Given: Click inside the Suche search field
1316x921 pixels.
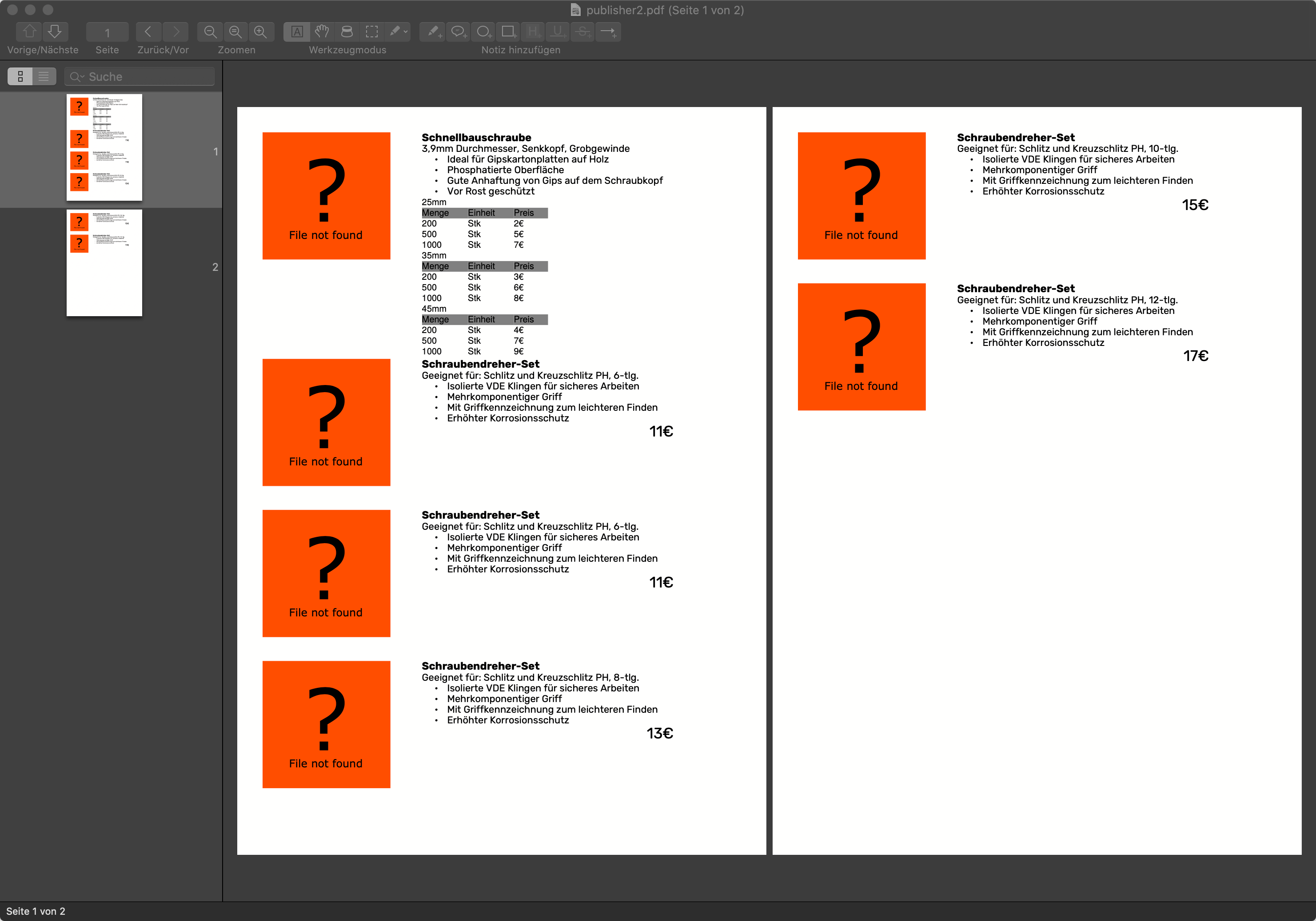Looking at the screenshot, I should tap(149, 76).
